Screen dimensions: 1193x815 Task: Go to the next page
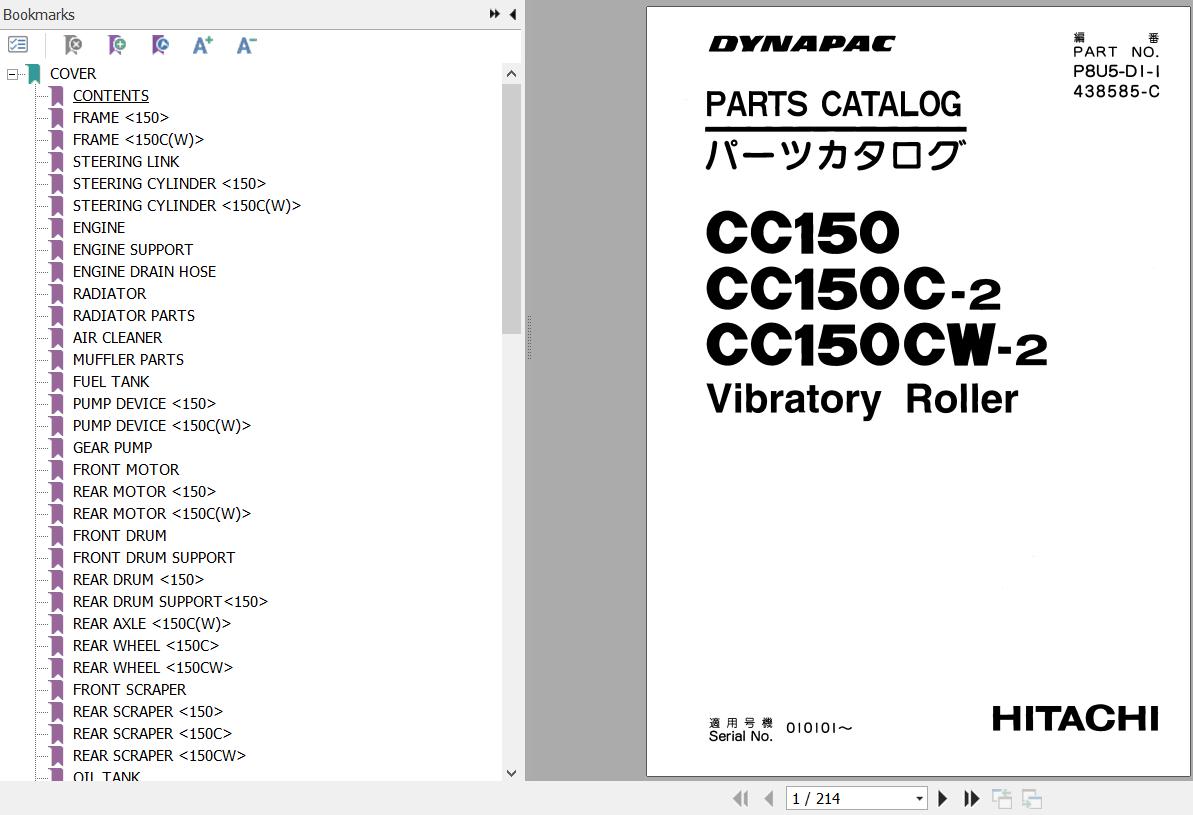(x=942, y=798)
